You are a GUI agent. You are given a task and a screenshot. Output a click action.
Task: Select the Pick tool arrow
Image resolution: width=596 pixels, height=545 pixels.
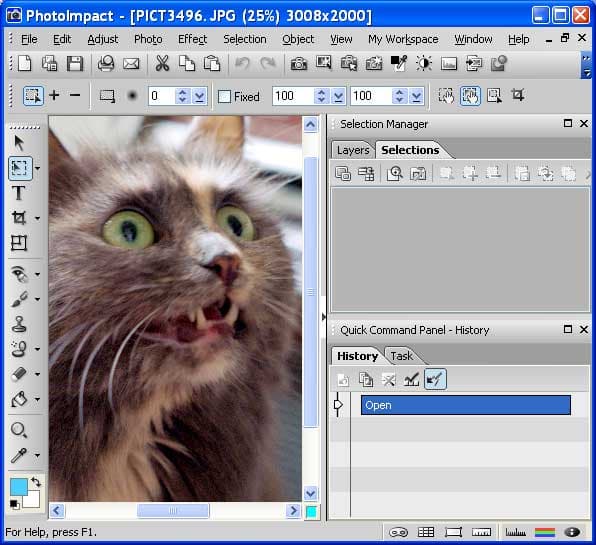coord(19,143)
